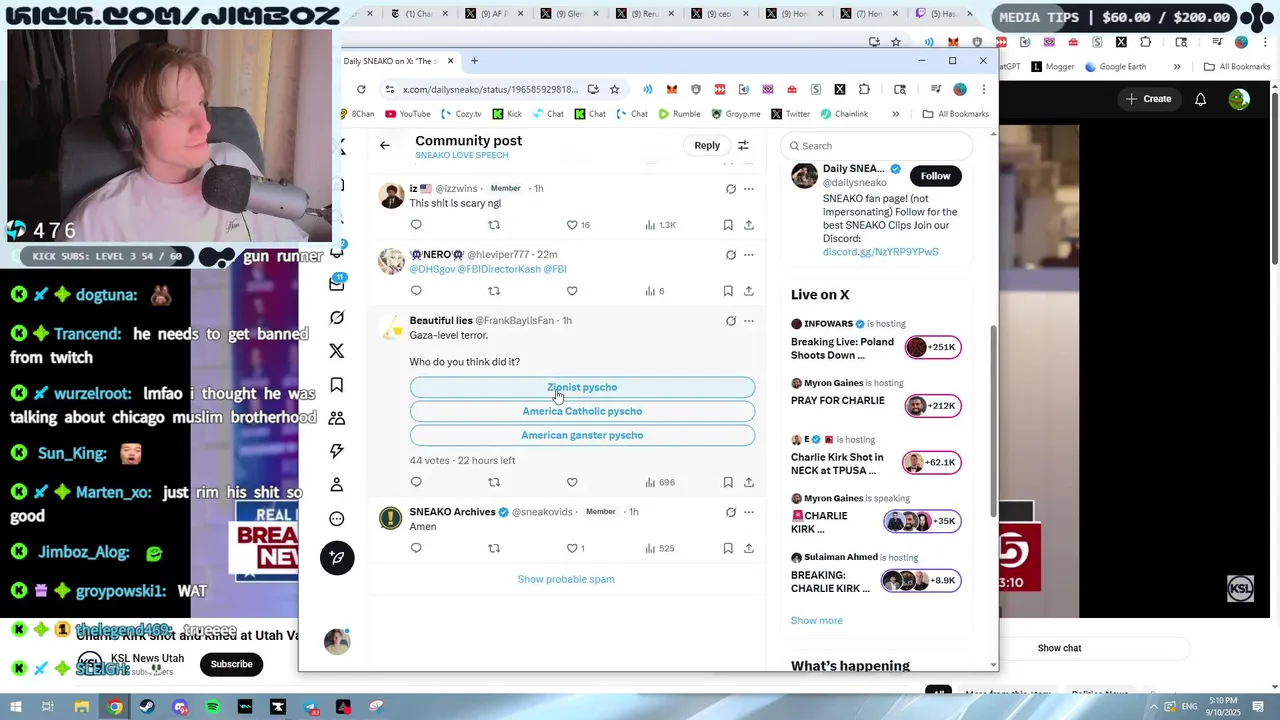This screenshot has height=720, width=1280.
Task: Open the Steam taskbar icon
Action: point(147,707)
